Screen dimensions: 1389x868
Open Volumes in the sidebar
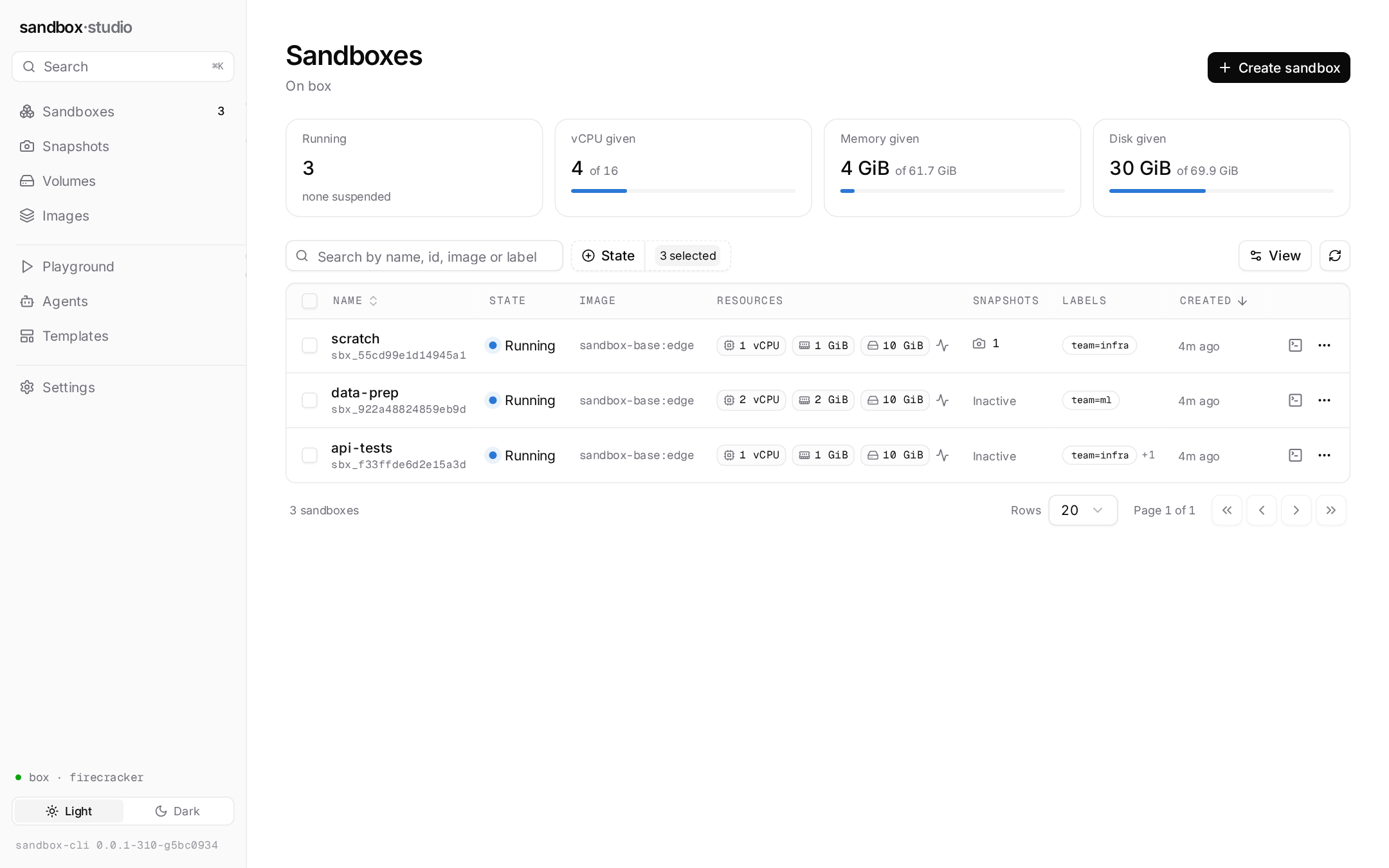(122, 181)
